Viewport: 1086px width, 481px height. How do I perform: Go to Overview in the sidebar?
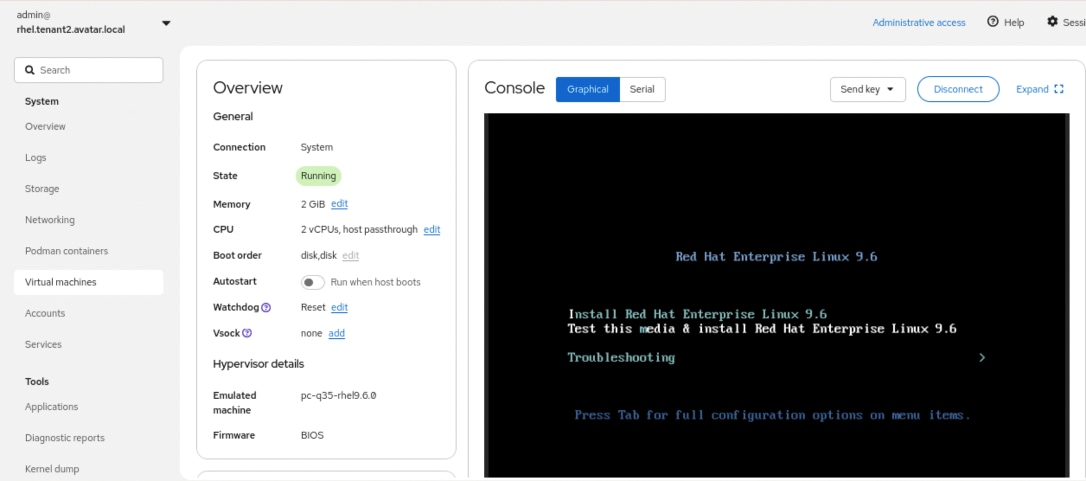click(x=45, y=126)
